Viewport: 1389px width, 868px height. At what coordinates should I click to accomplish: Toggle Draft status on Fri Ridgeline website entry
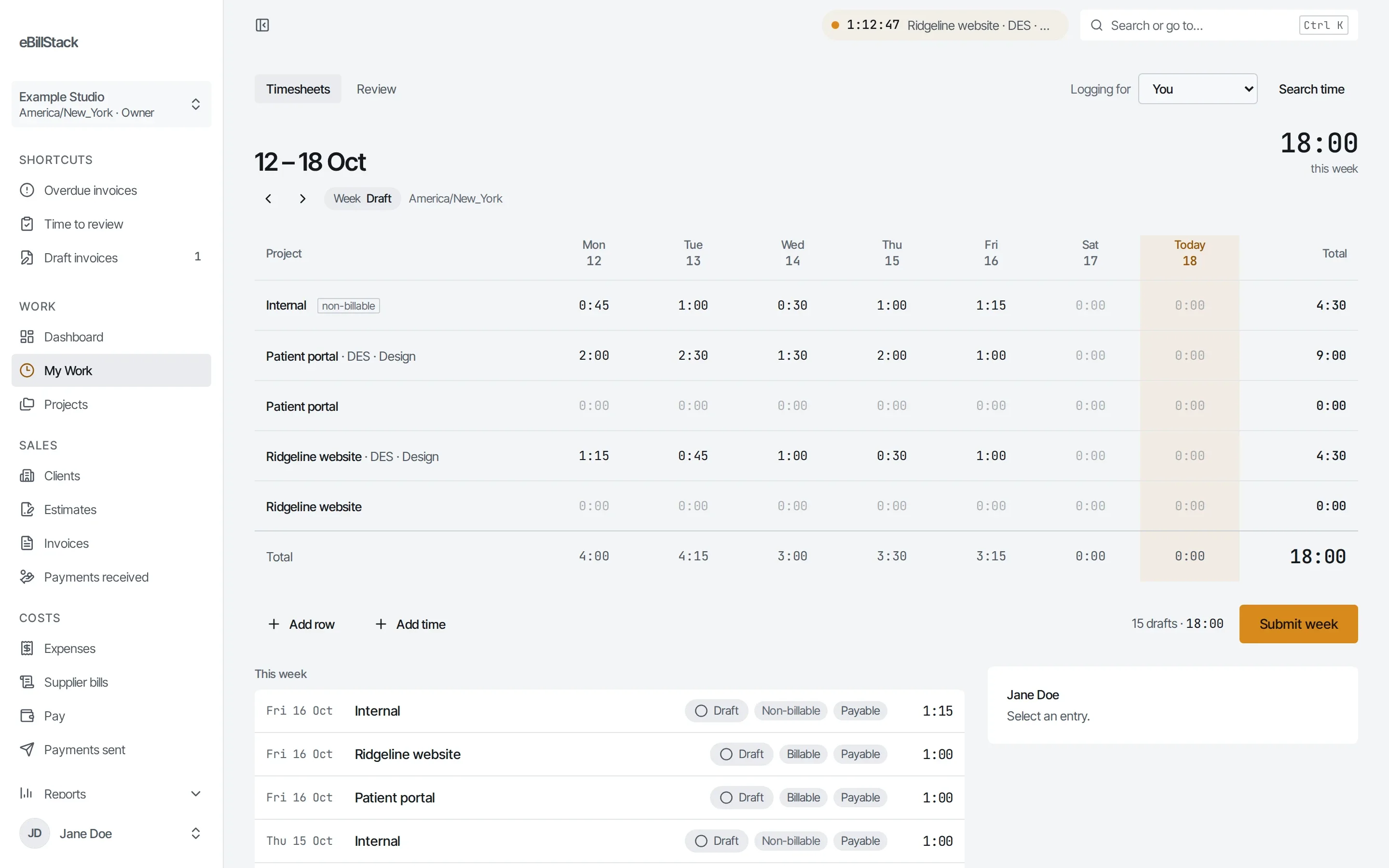coord(742,754)
